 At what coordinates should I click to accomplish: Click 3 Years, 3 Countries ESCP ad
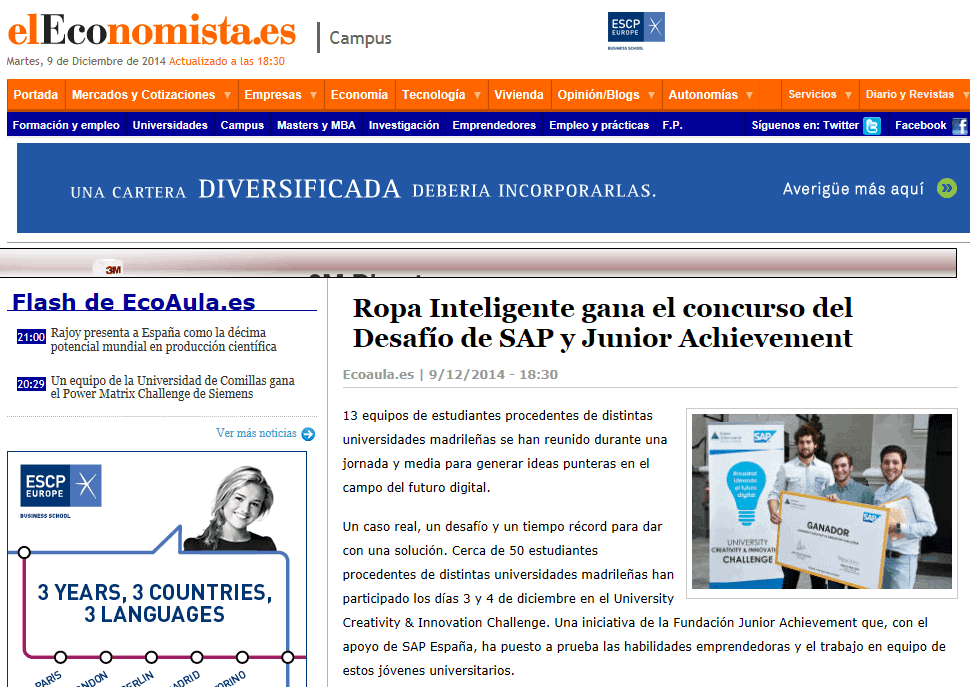pos(157,569)
